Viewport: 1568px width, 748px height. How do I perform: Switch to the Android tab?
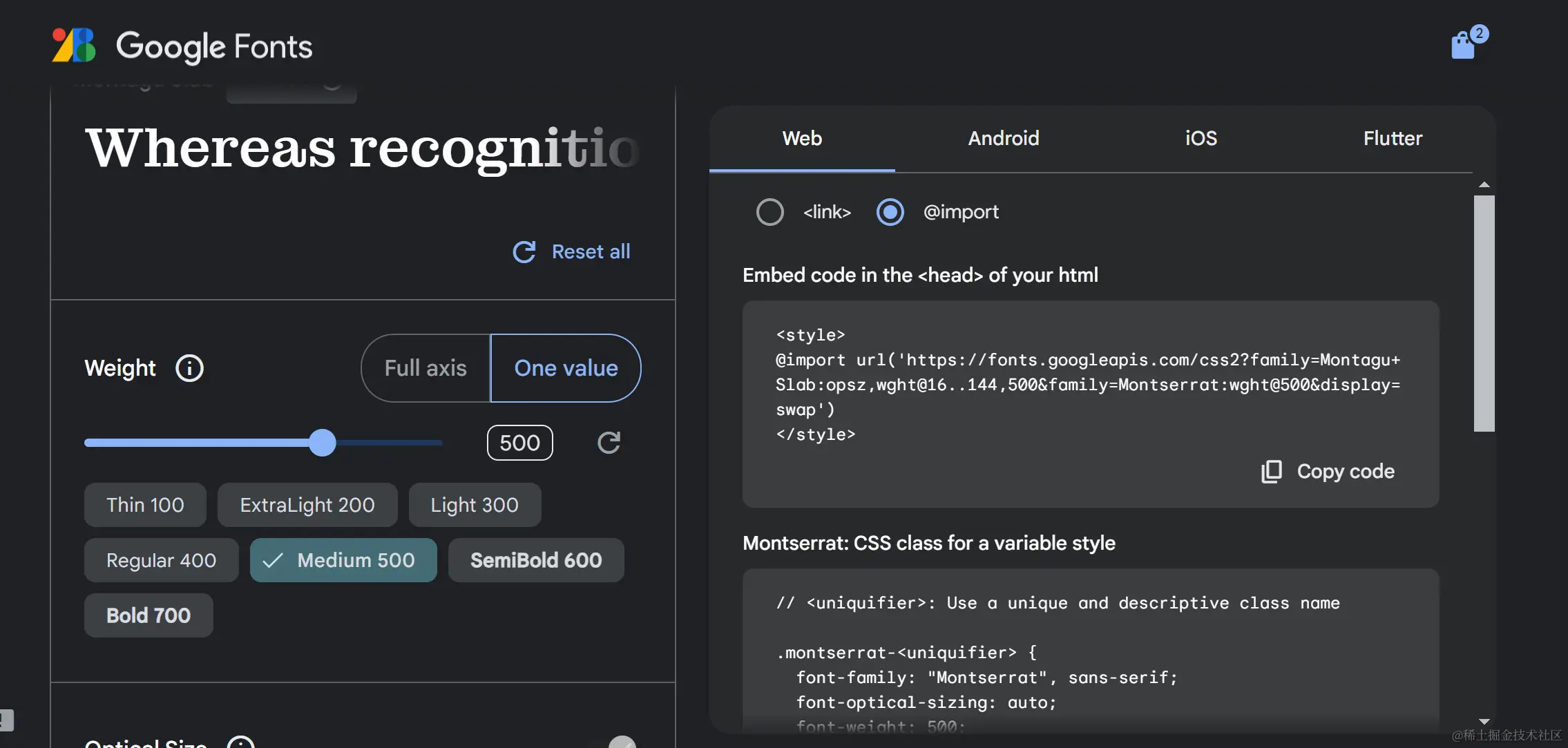(1003, 139)
